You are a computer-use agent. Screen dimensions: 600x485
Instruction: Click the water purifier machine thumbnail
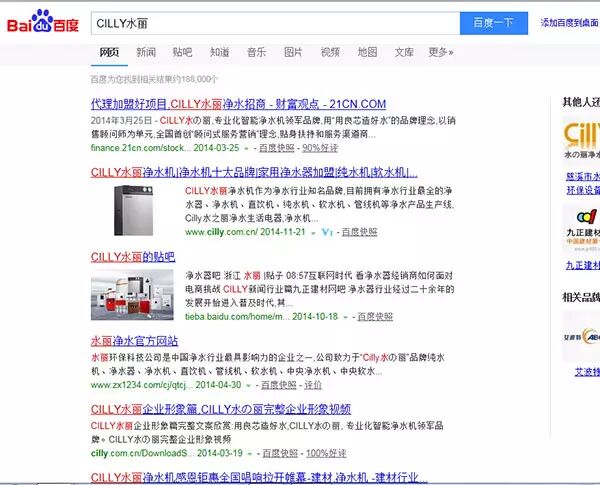pyautogui.click(x=133, y=210)
